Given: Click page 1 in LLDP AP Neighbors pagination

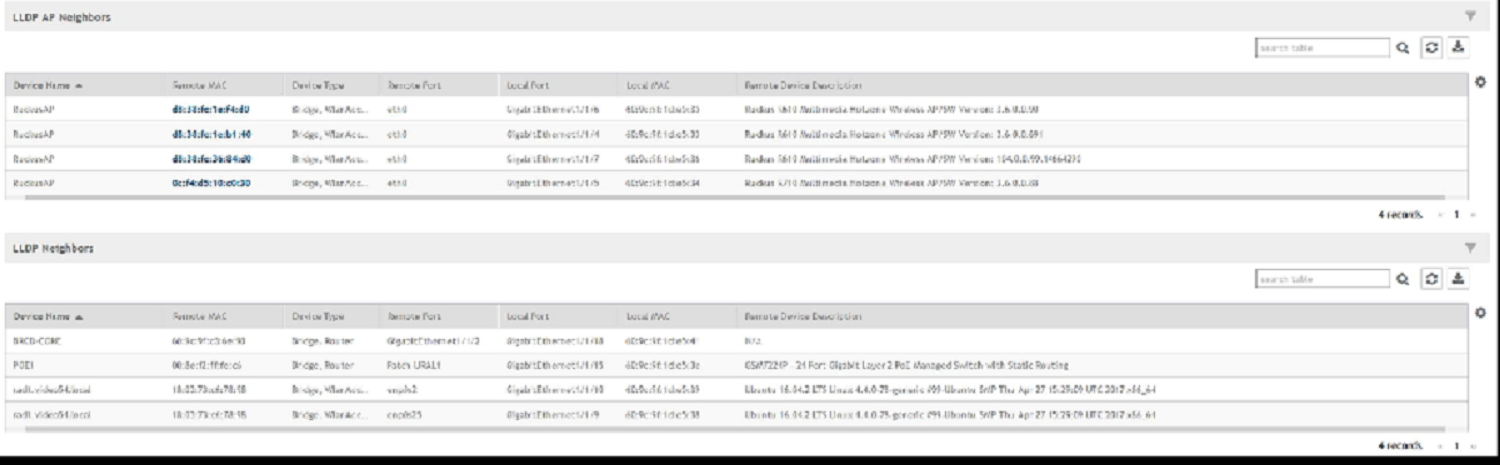Looking at the screenshot, I should tap(1451, 214).
